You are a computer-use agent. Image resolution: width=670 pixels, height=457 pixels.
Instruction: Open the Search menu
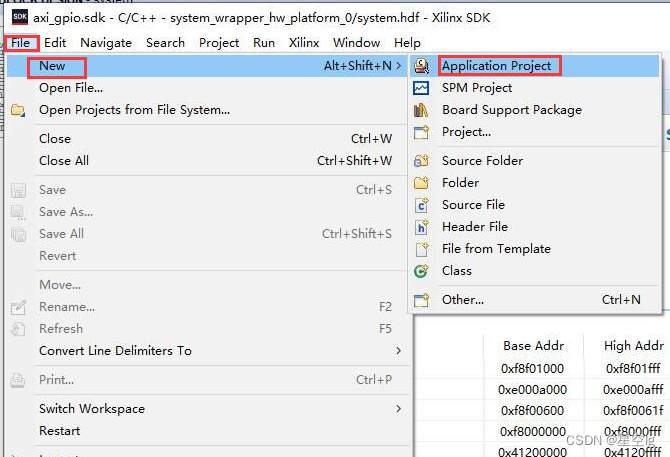[x=165, y=43]
